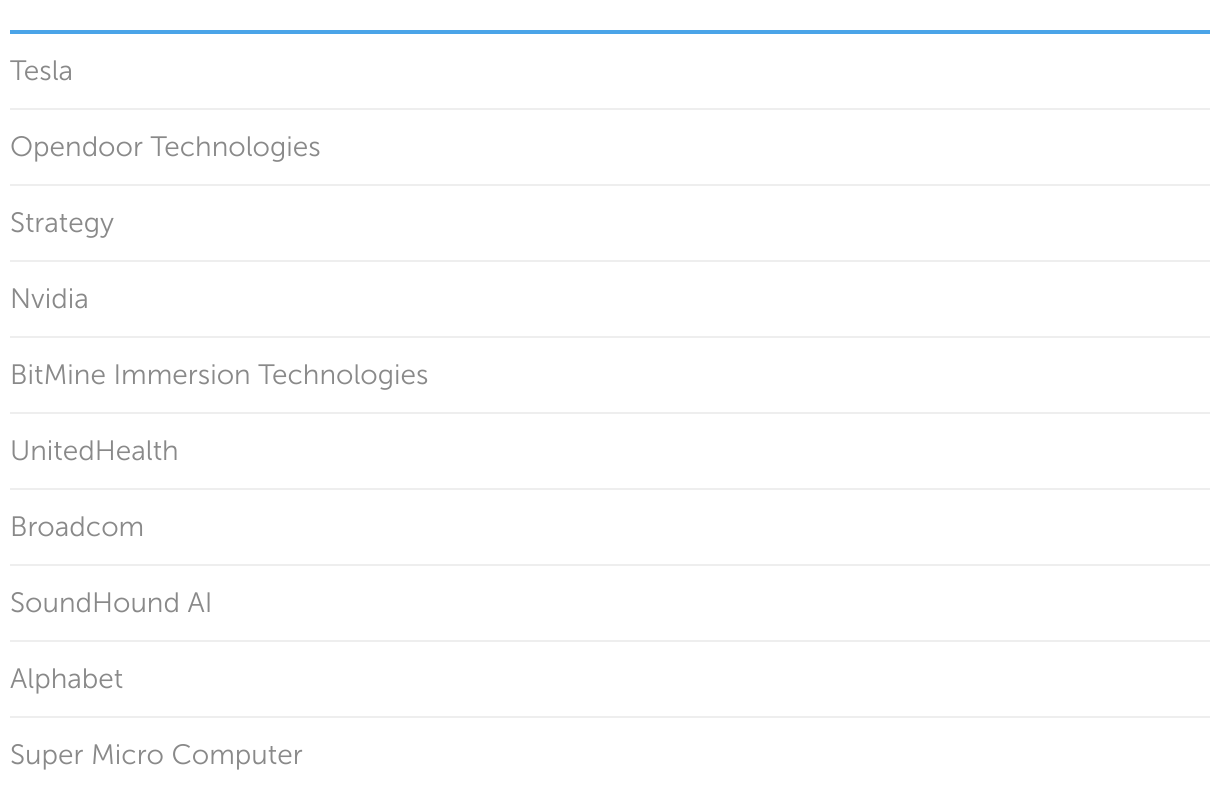Select Strategy from the list
This screenshot has height=802, width=1220.
tap(62, 223)
